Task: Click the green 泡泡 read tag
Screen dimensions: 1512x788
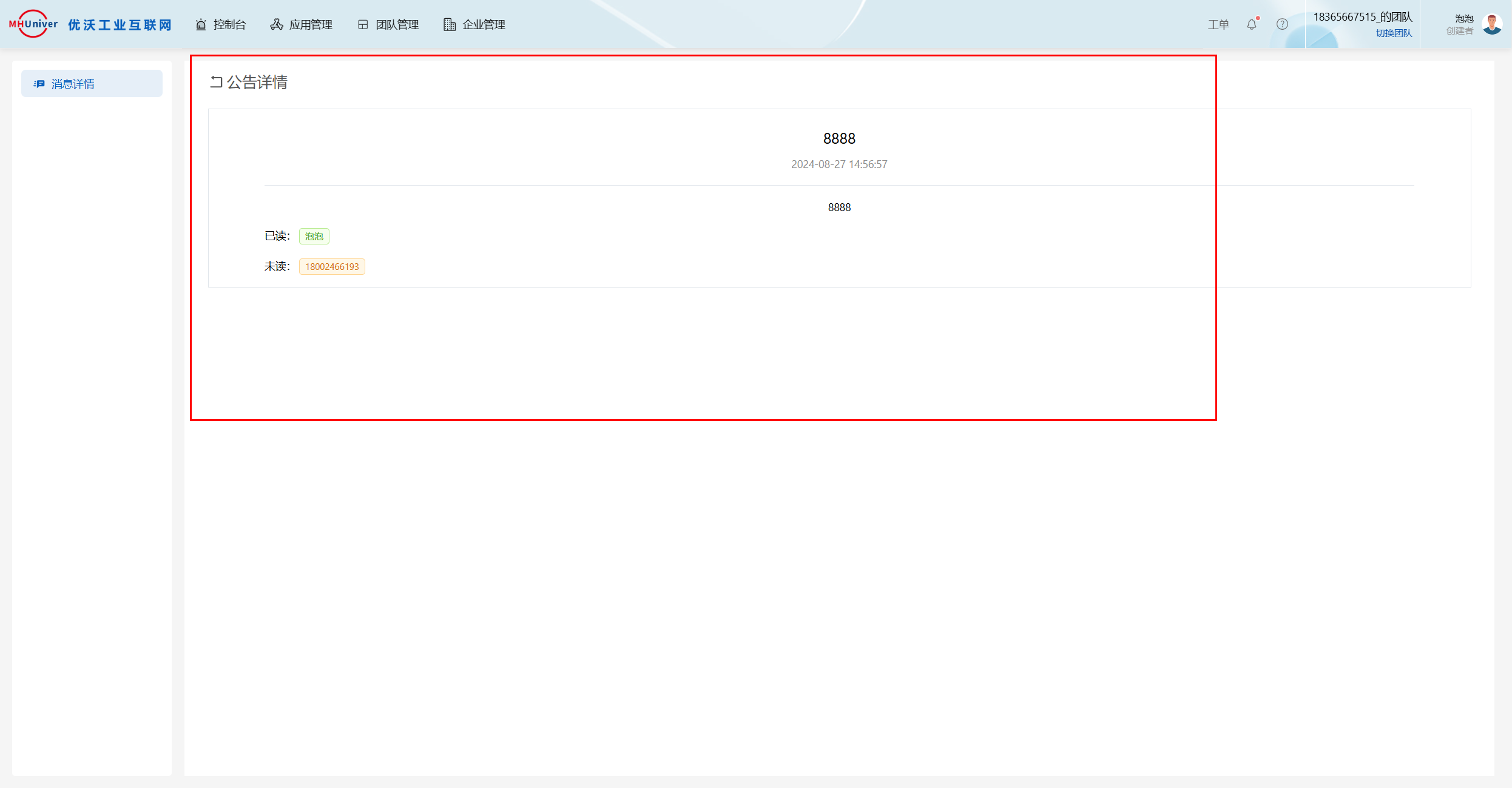Action: point(314,236)
